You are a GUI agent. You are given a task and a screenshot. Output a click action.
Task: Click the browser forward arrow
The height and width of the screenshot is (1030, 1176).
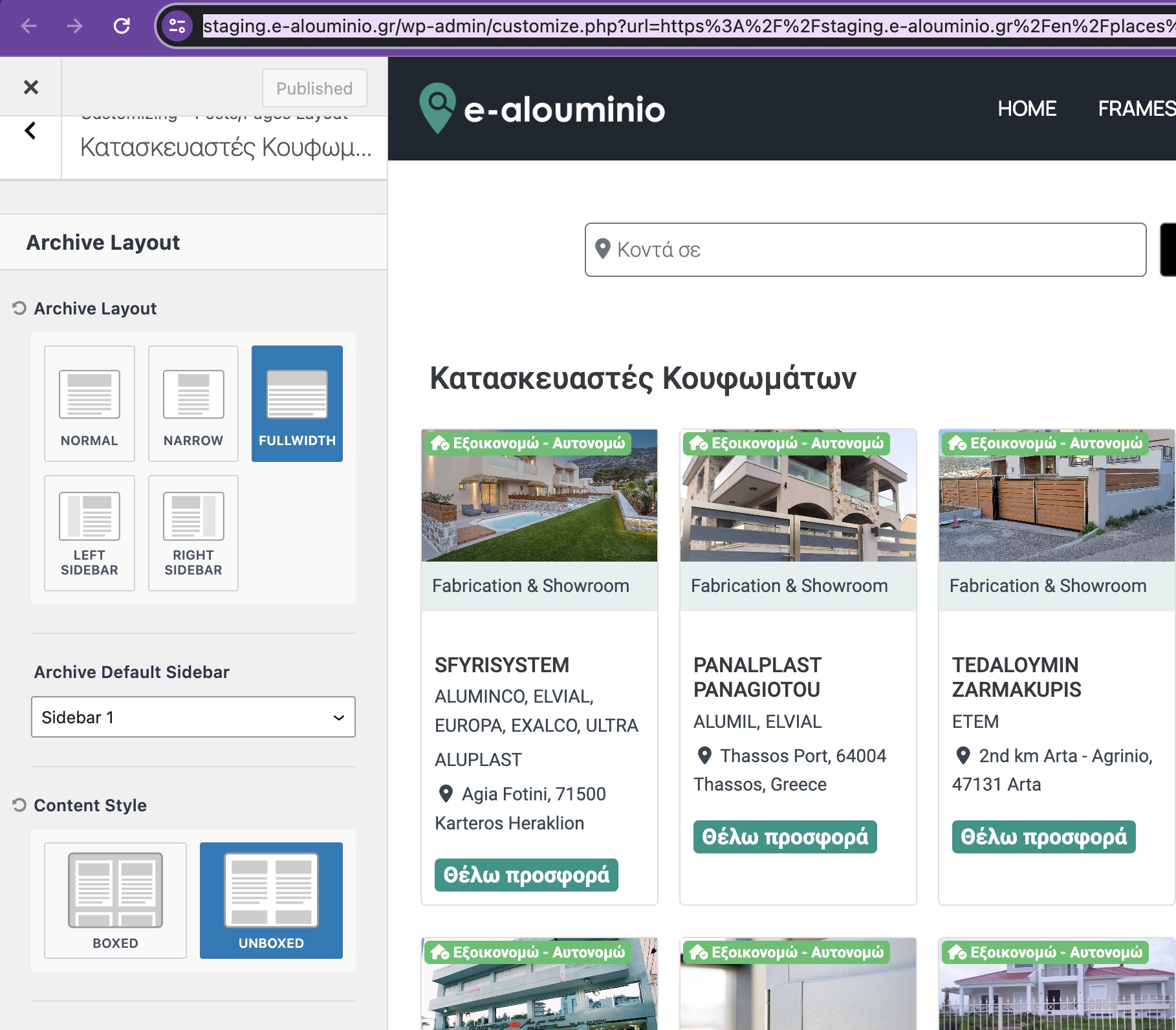(75, 26)
